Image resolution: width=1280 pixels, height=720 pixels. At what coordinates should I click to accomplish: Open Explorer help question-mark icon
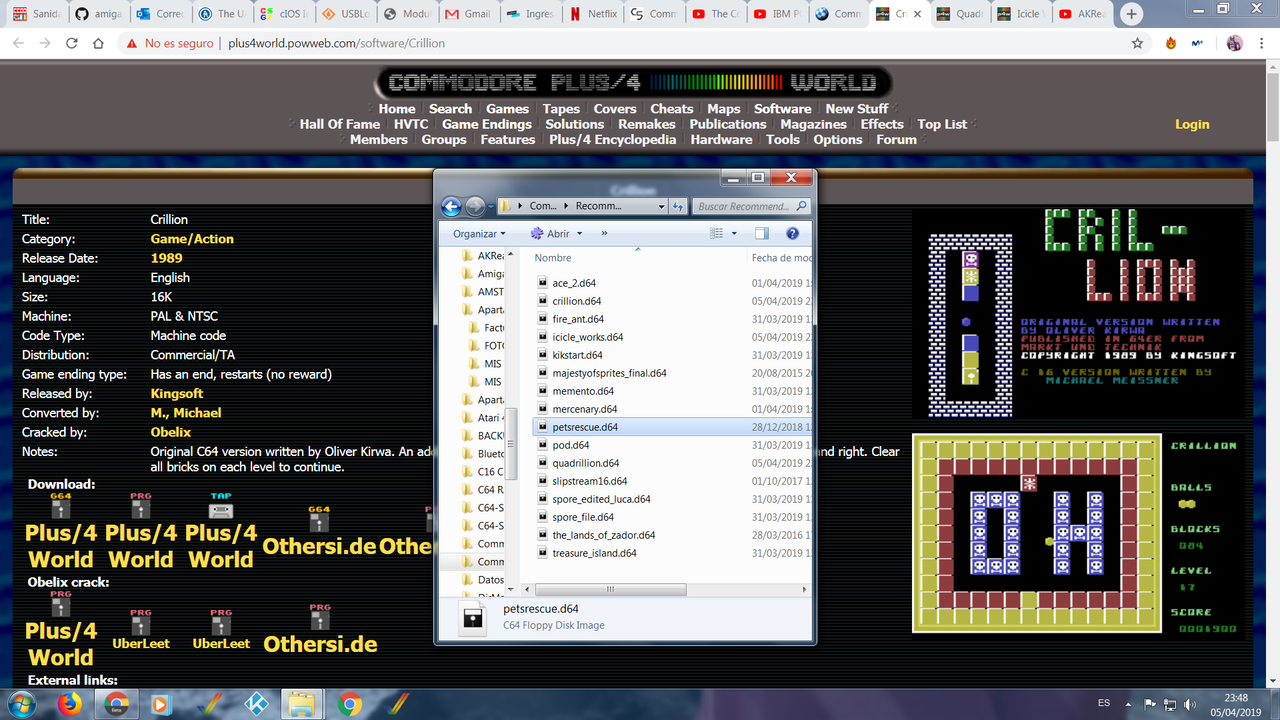[792, 233]
